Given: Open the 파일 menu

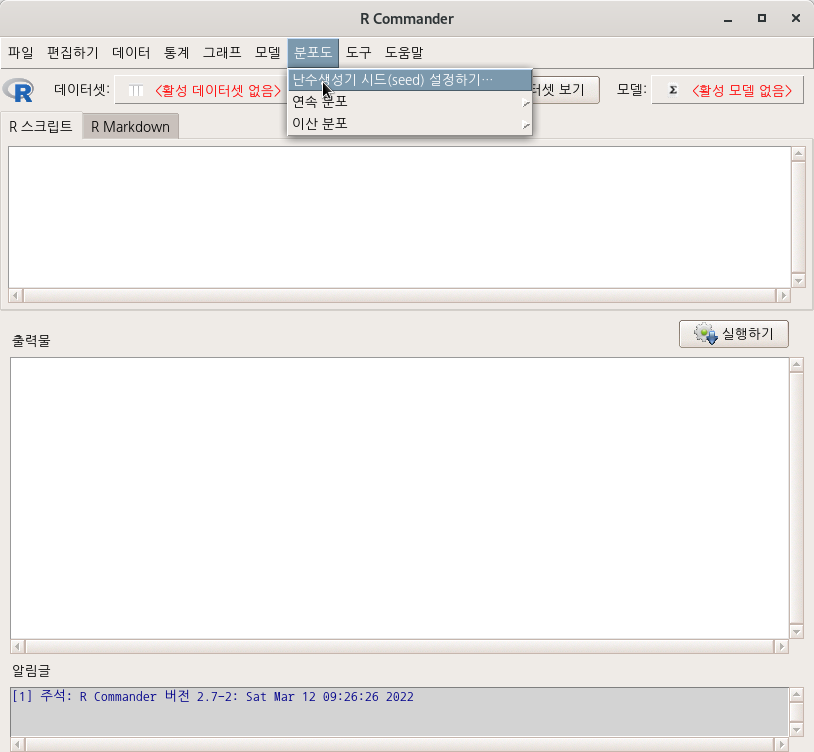Looking at the screenshot, I should tap(21, 52).
